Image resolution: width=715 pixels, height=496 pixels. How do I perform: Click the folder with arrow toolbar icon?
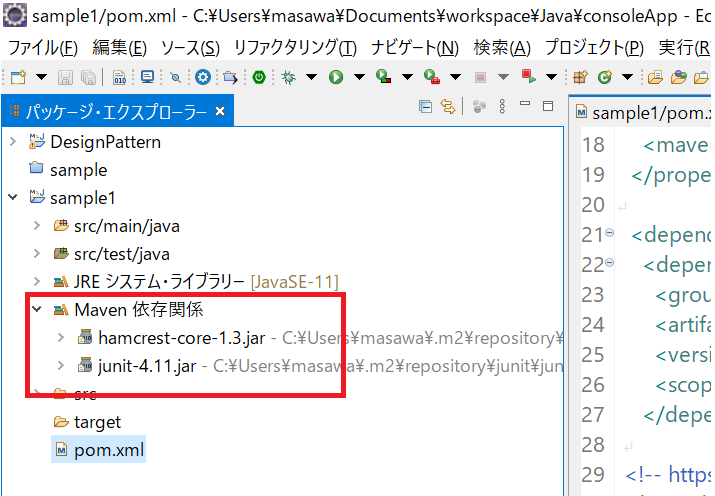click(x=231, y=78)
